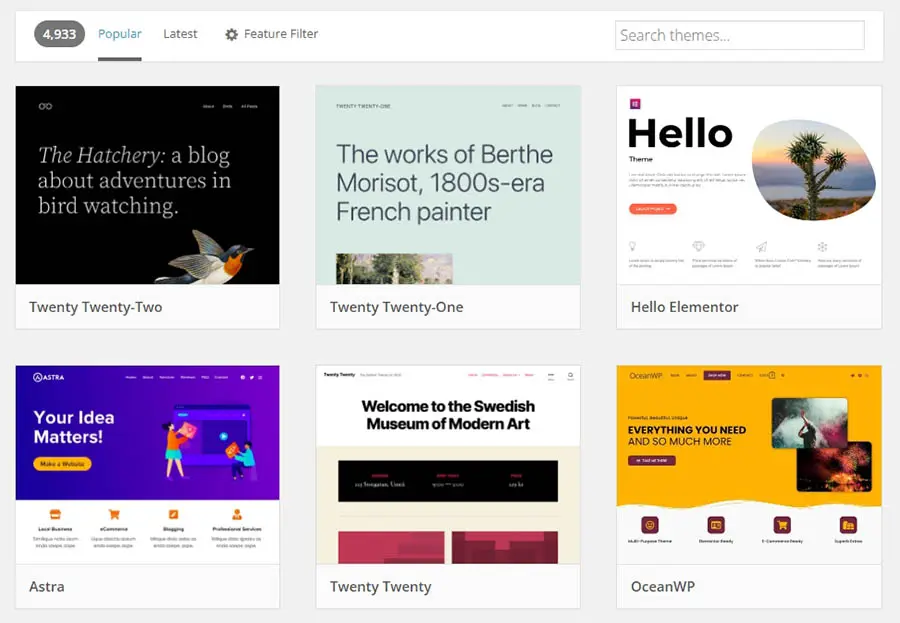Click the 4,933 theme count badge
Viewport: 900px width, 623px height.
pyautogui.click(x=58, y=33)
